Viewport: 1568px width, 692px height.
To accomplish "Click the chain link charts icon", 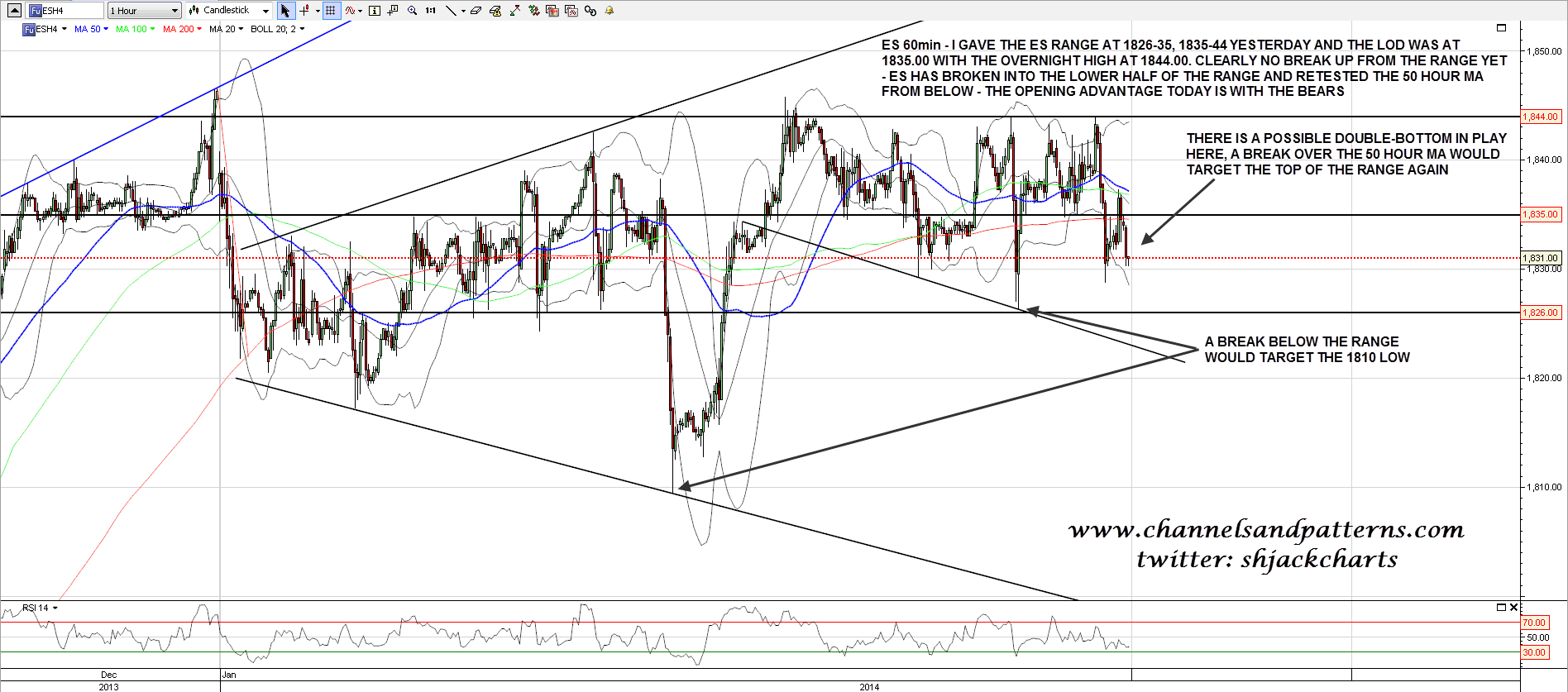I will click(x=590, y=11).
